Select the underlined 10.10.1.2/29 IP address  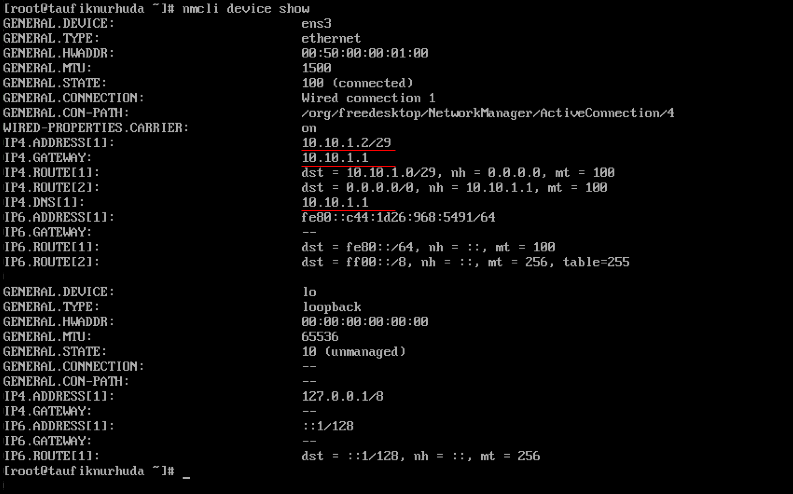pyautogui.click(x=346, y=143)
